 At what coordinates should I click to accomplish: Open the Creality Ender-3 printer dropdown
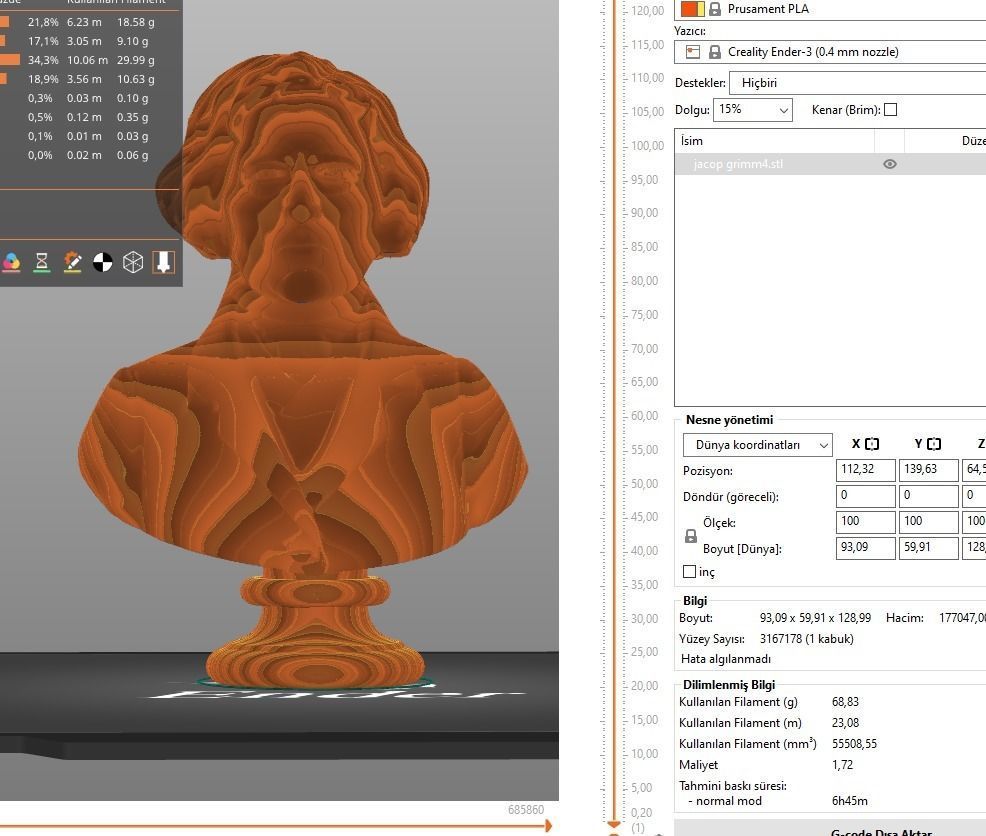coord(830,52)
